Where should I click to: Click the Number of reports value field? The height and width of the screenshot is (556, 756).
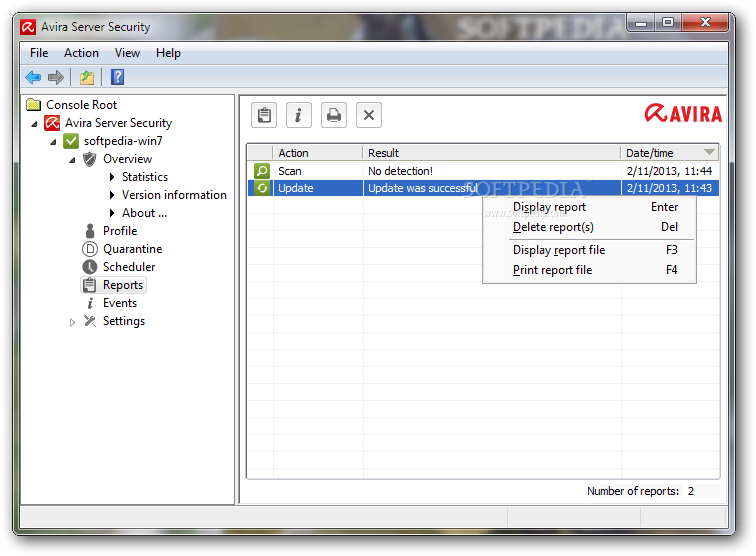702,491
